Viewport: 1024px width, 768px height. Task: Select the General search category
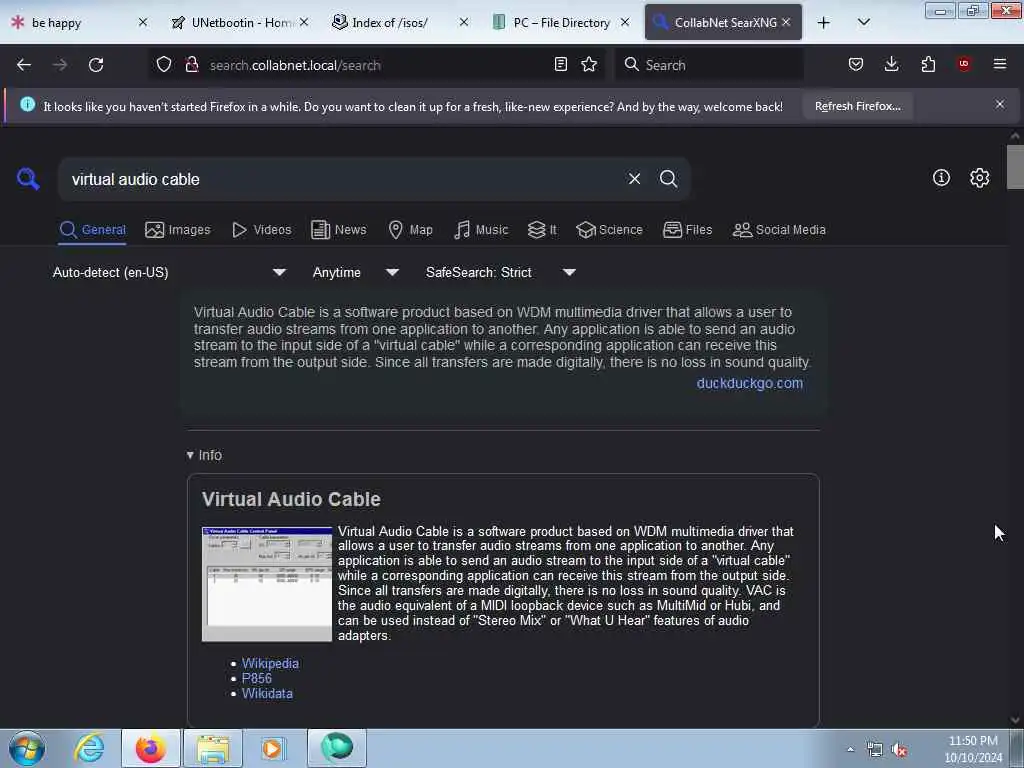tap(92, 230)
